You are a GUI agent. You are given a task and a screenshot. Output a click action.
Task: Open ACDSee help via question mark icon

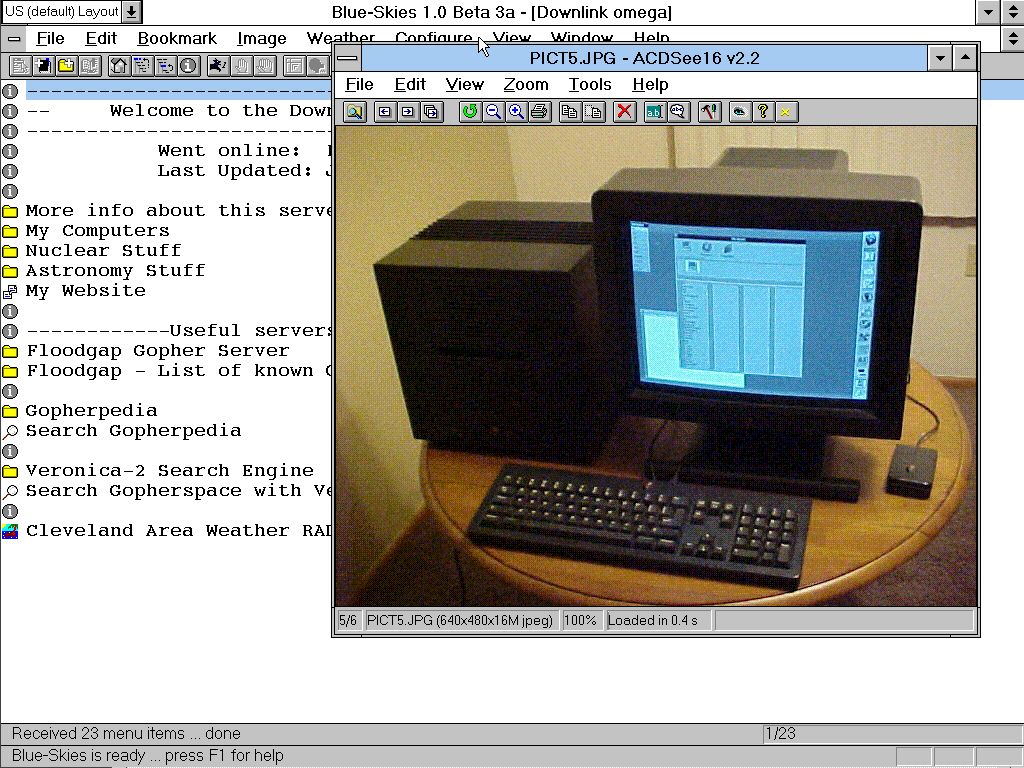763,112
